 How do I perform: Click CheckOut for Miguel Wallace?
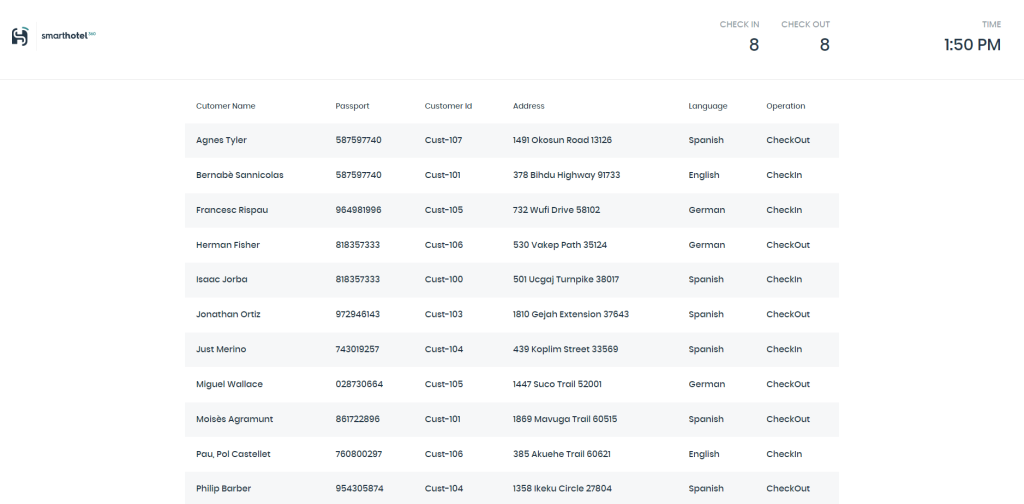(x=788, y=384)
